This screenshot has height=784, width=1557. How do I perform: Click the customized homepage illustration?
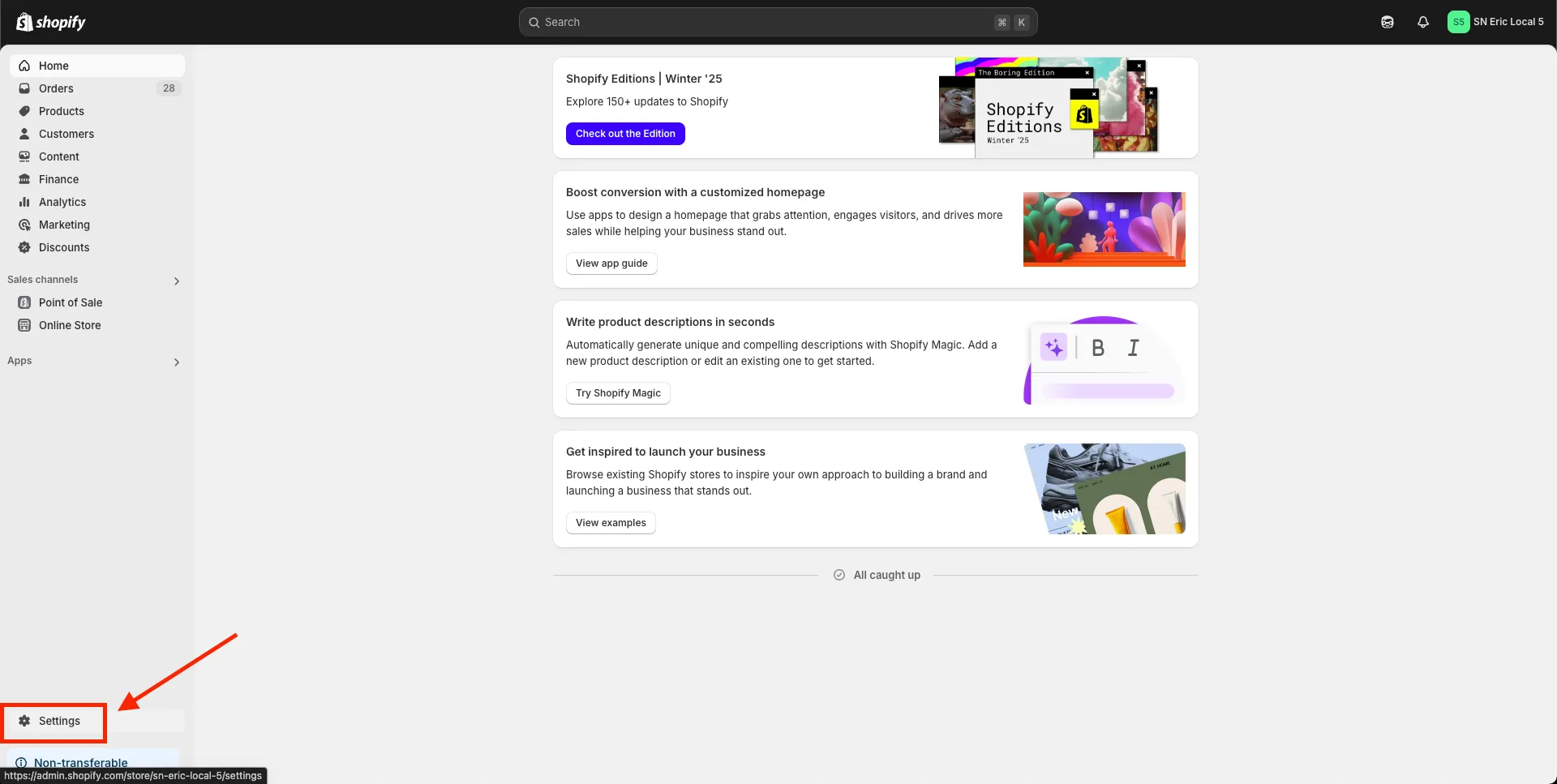(1104, 229)
